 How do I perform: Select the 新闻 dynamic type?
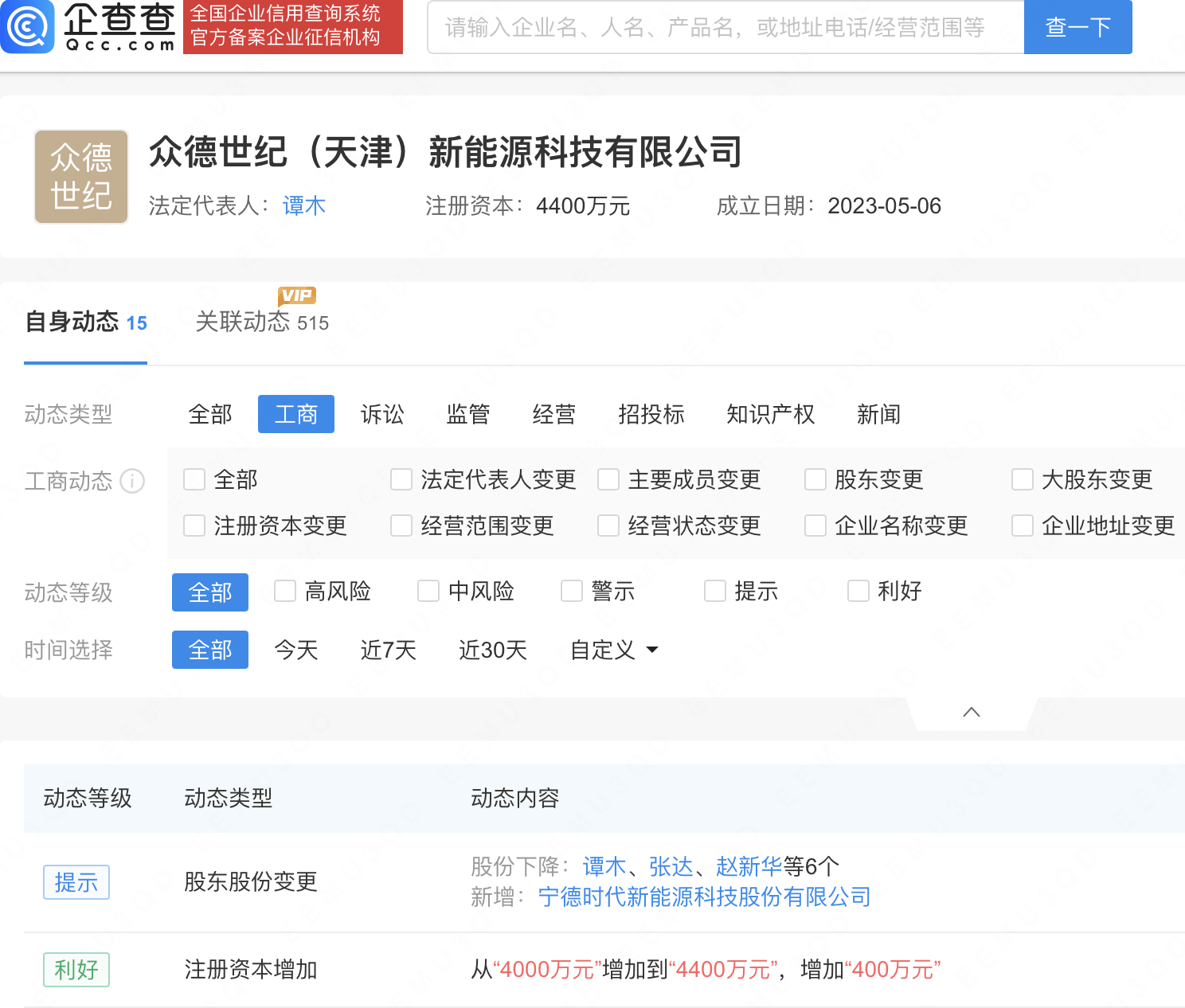tap(879, 414)
